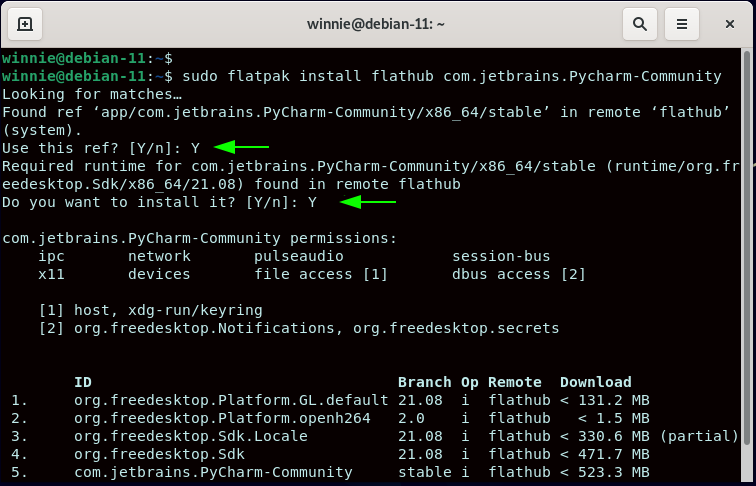Click the Remote column header
This screenshot has width=756, height=486.
(x=515, y=382)
